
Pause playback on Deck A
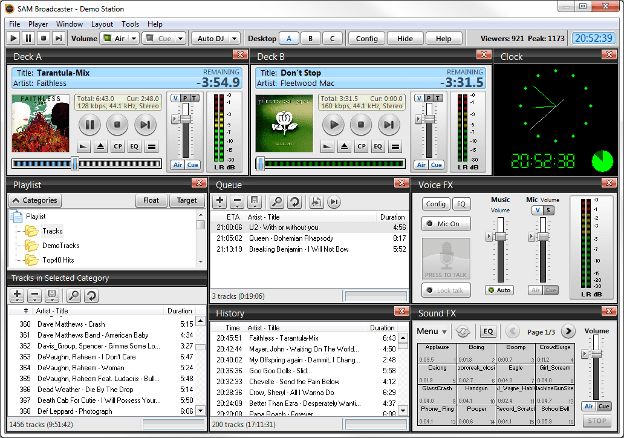[90, 125]
